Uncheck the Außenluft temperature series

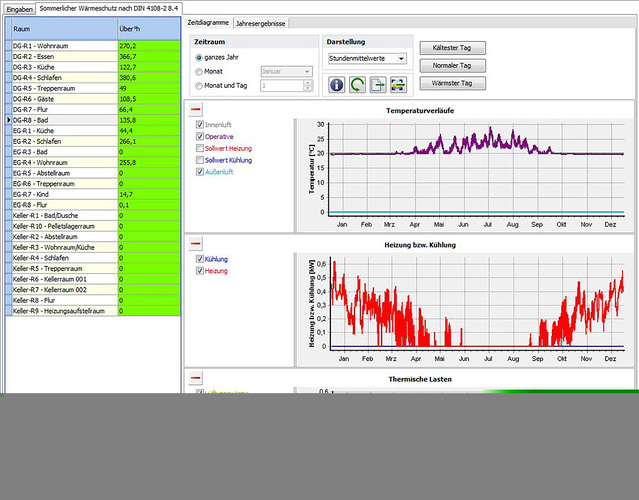click(201, 172)
